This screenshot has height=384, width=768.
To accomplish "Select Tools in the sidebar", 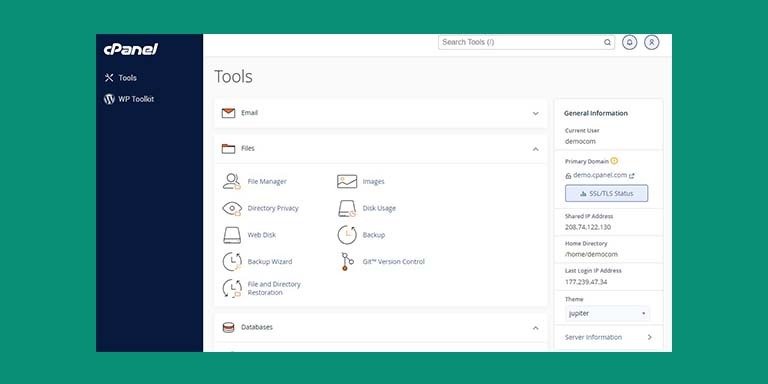I will [120, 78].
